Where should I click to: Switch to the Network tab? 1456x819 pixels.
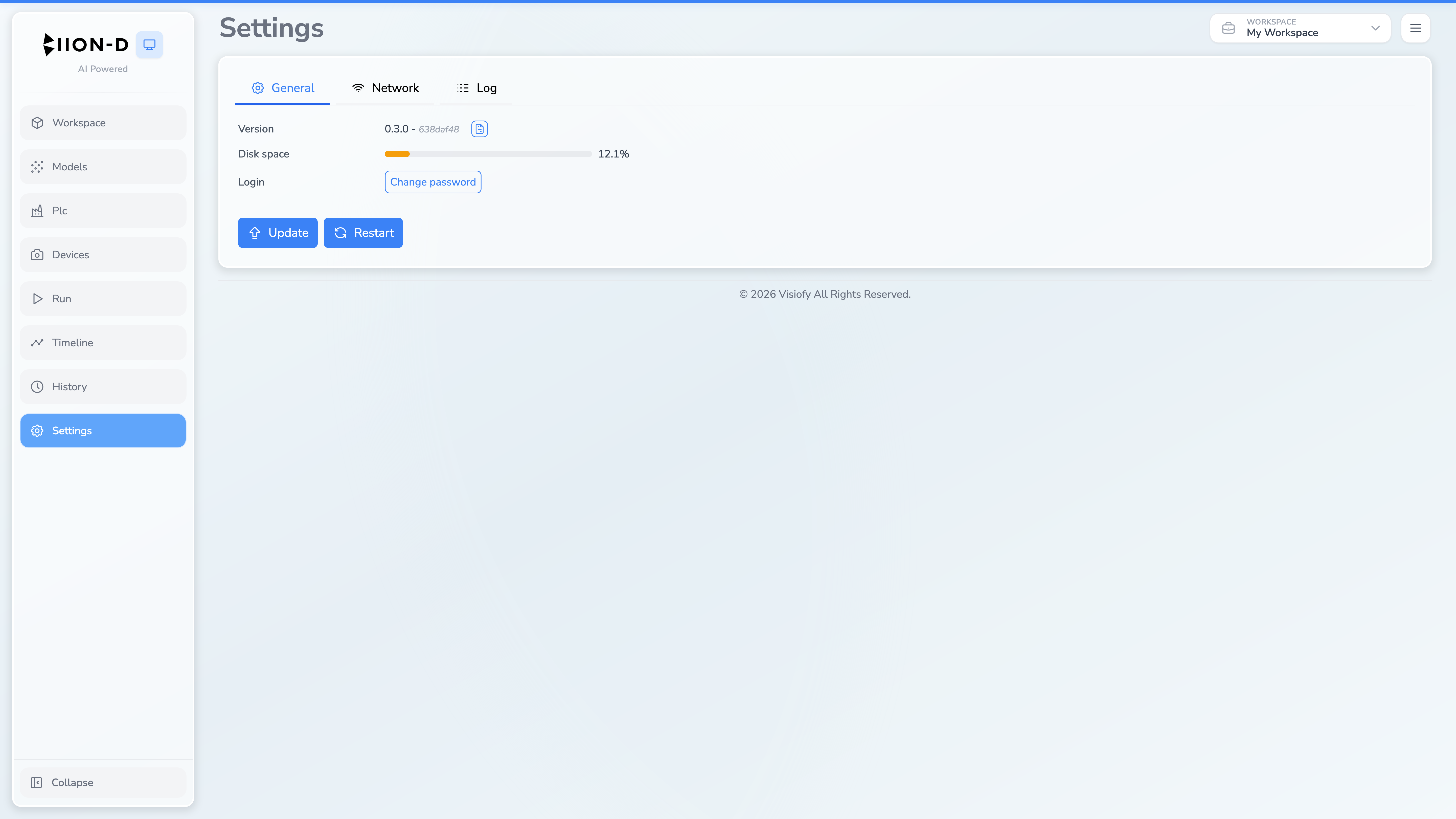pos(385,88)
